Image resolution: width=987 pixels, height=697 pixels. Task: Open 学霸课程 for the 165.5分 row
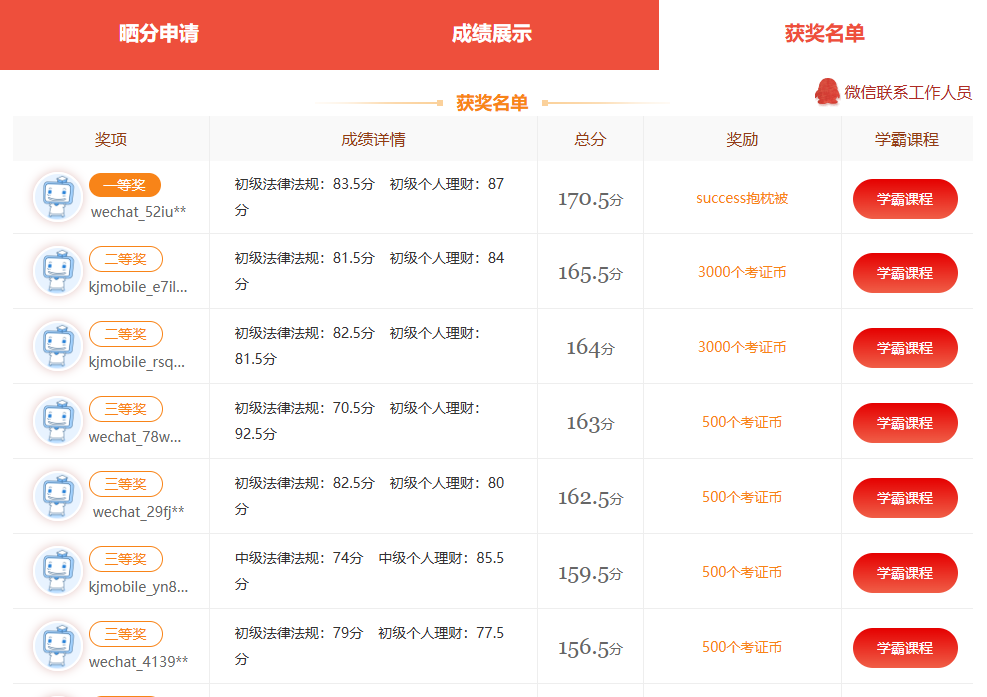point(905,273)
